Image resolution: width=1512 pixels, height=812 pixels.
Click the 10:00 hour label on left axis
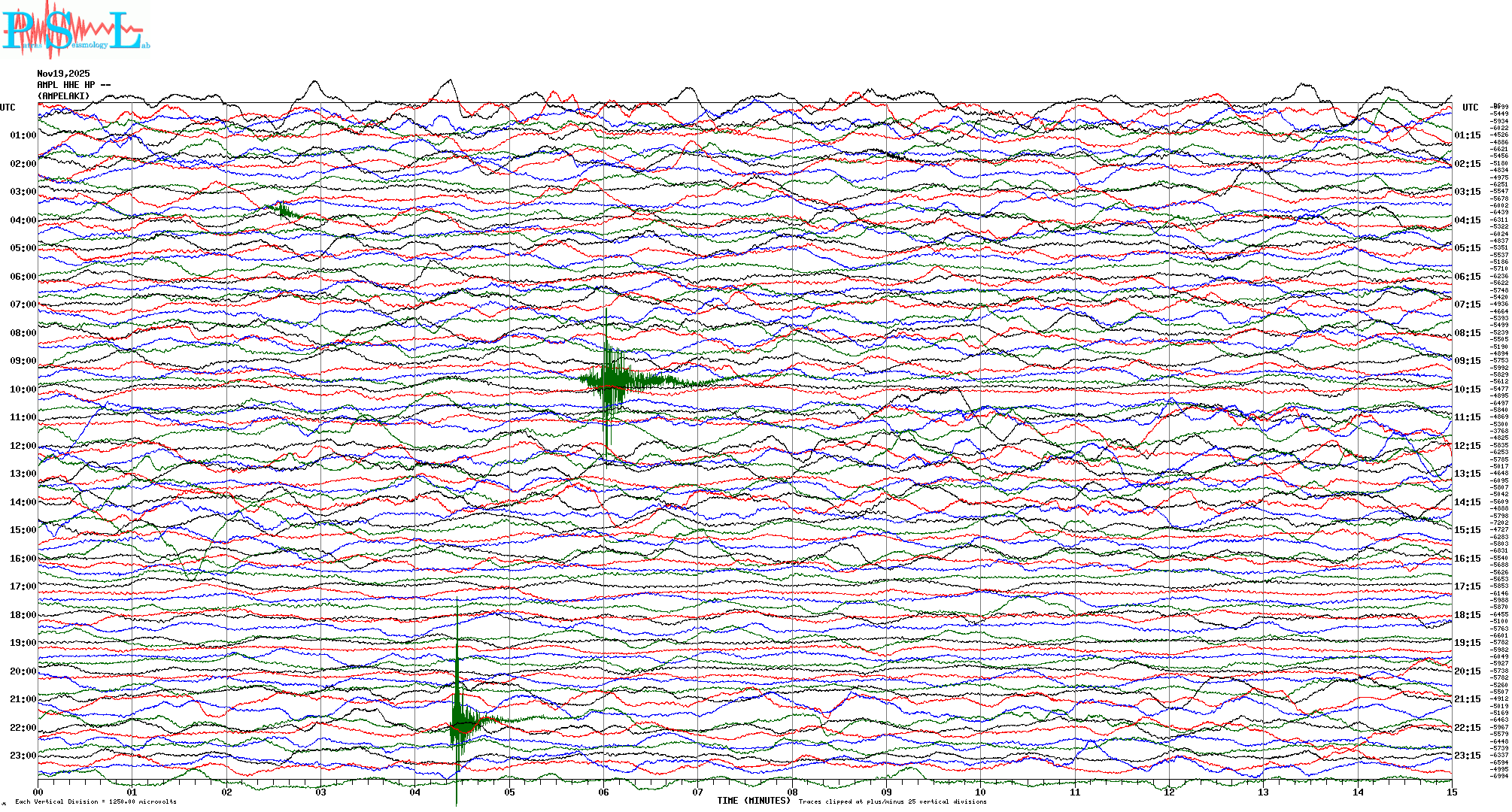(x=23, y=389)
